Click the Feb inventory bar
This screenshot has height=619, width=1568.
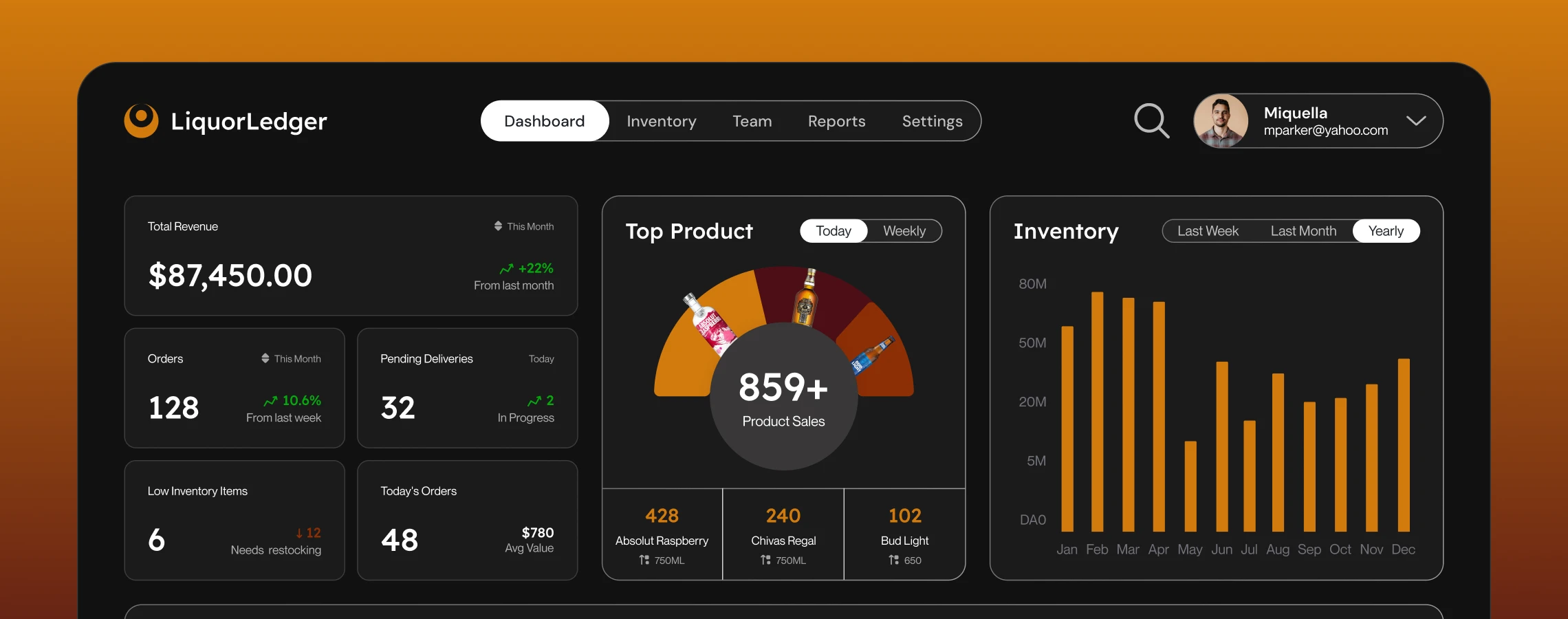(1098, 411)
